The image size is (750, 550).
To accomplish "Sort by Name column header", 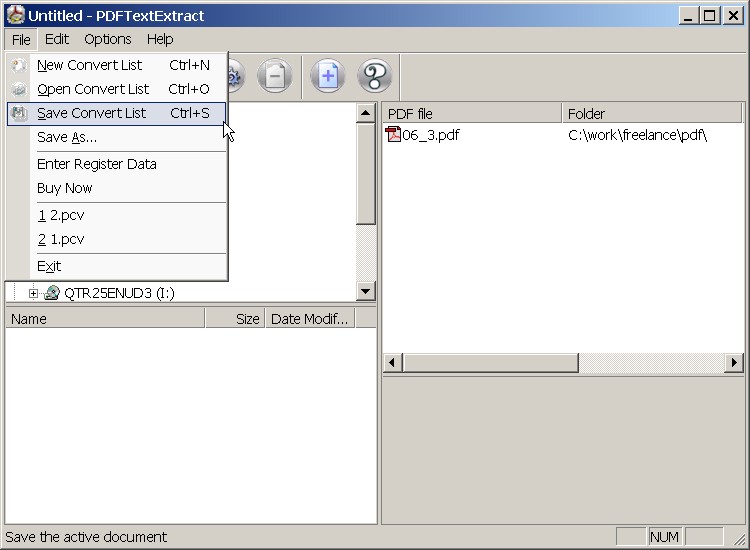I will coord(105,319).
